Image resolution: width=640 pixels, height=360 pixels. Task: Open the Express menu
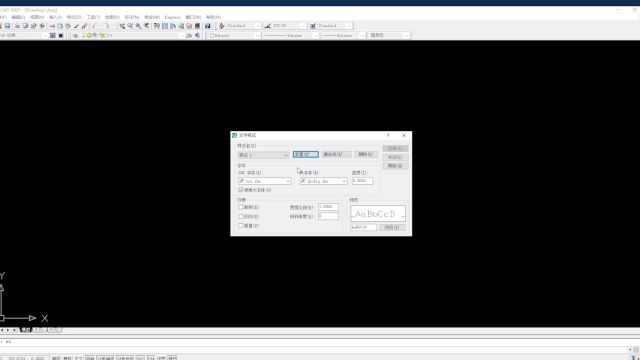(x=172, y=17)
